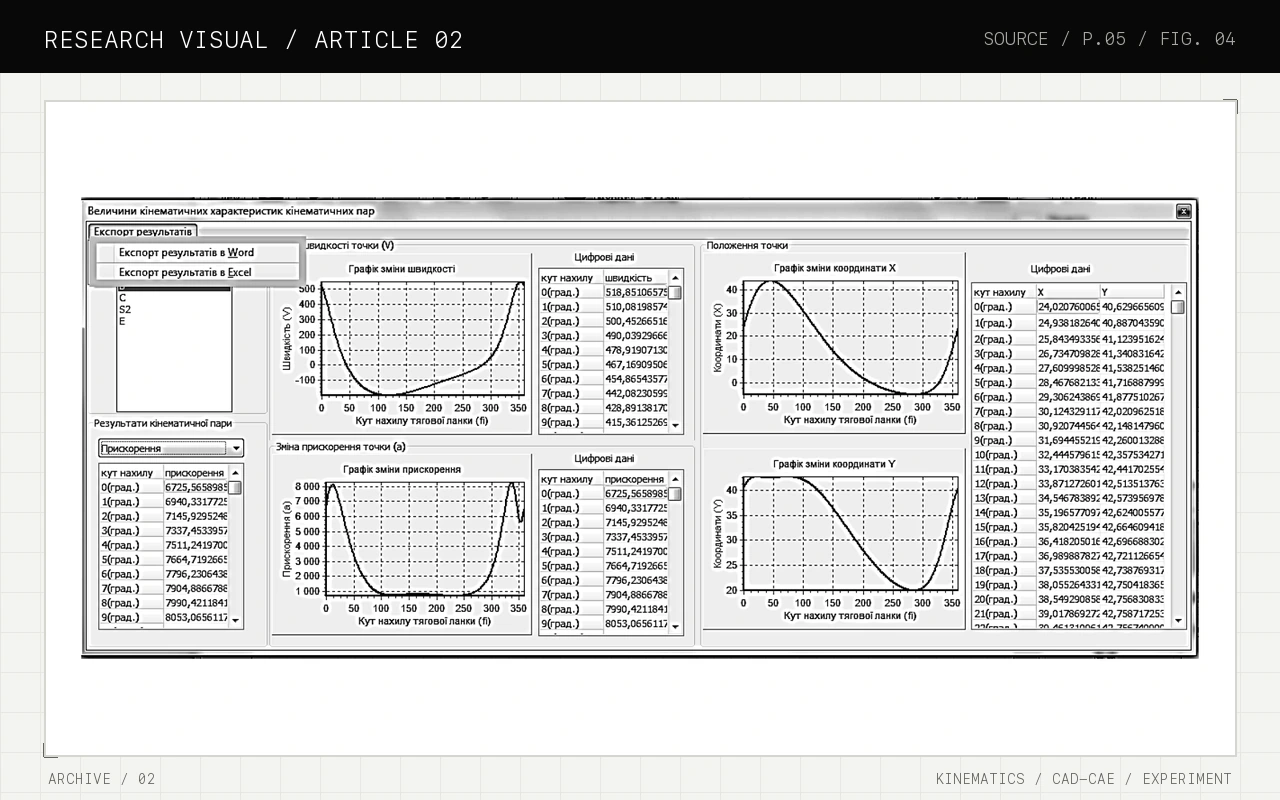The width and height of the screenshot is (1280, 800).
Task: Click the Графік зміни координати Y chart
Action: pos(835,540)
